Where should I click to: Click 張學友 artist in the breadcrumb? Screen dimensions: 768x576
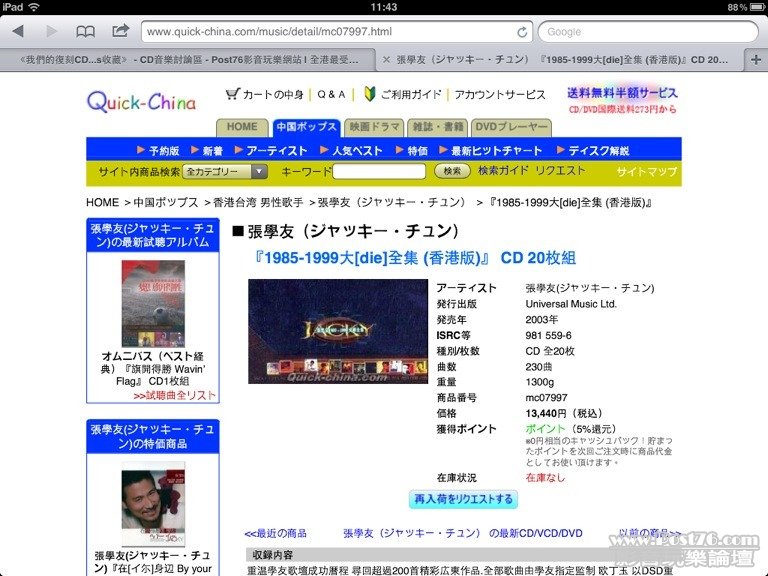pyautogui.click(x=391, y=202)
